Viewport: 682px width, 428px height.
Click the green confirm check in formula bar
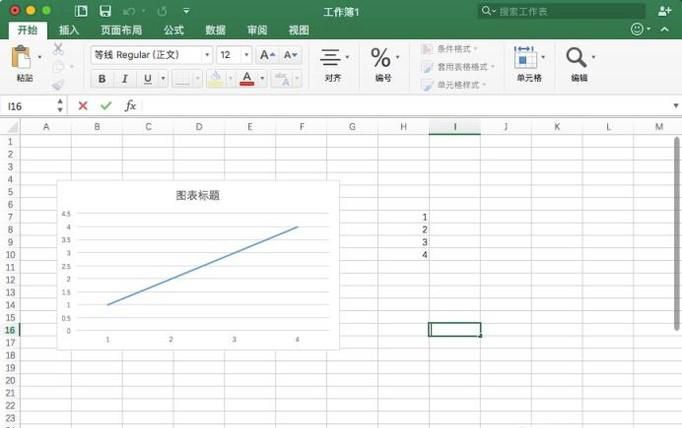click(106, 106)
